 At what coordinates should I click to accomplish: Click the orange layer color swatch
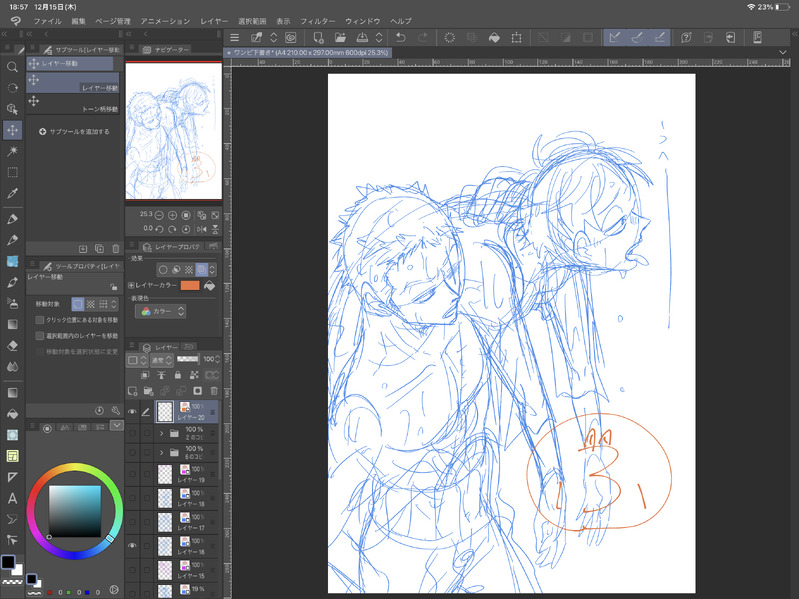pyautogui.click(x=190, y=285)
